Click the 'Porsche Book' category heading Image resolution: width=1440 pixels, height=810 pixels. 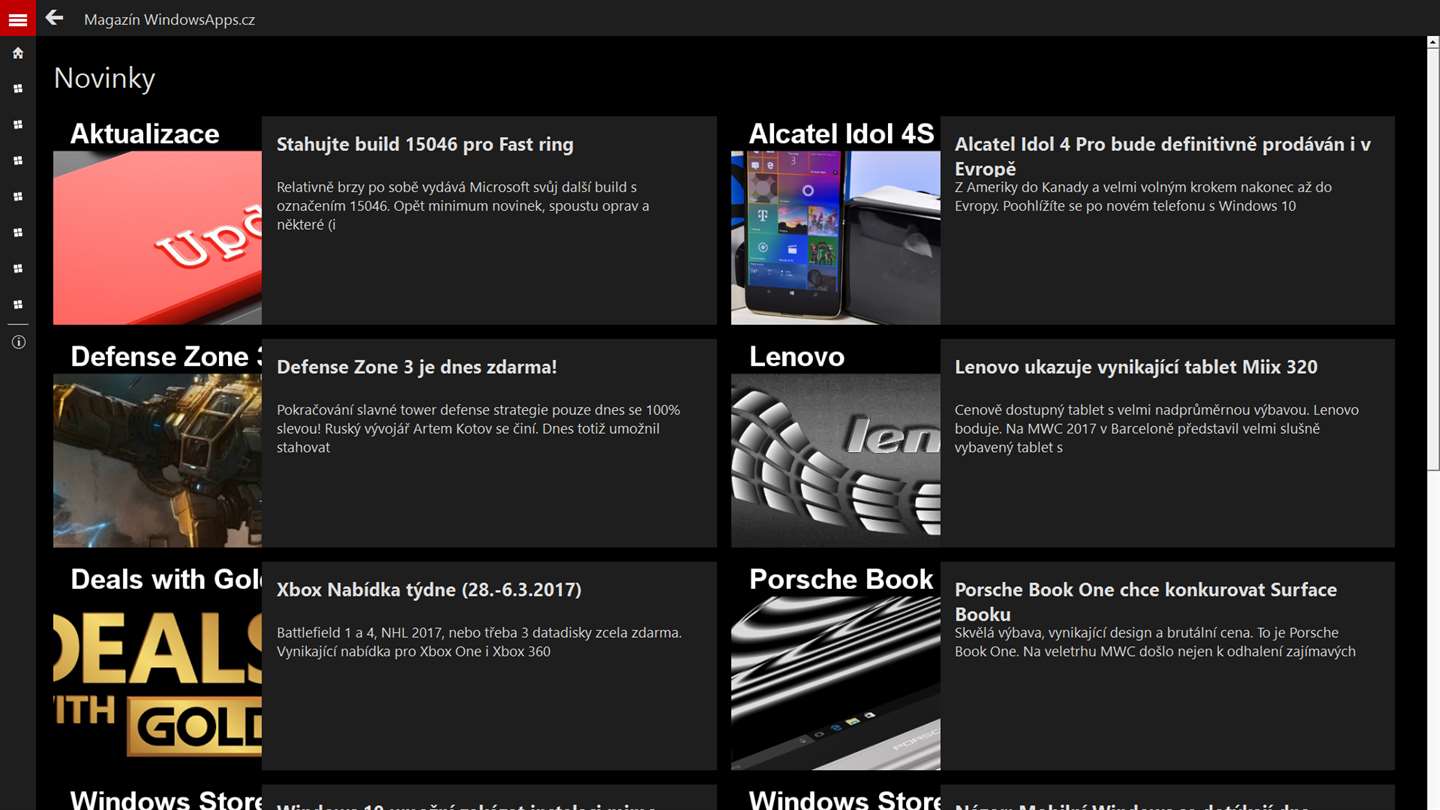[x=841, y=580]
